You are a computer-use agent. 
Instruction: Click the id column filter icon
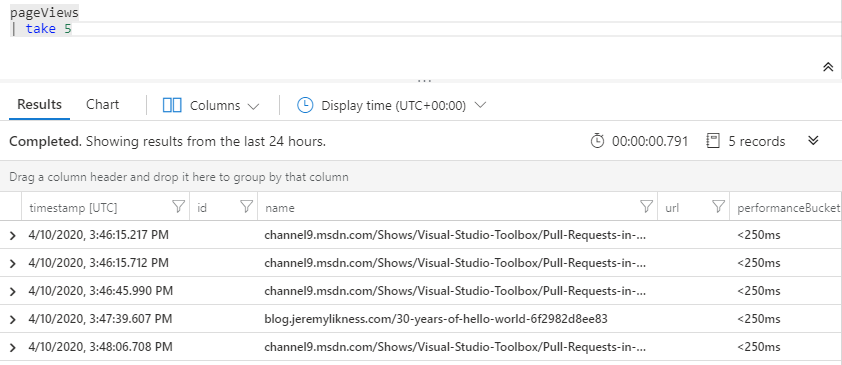246,207
